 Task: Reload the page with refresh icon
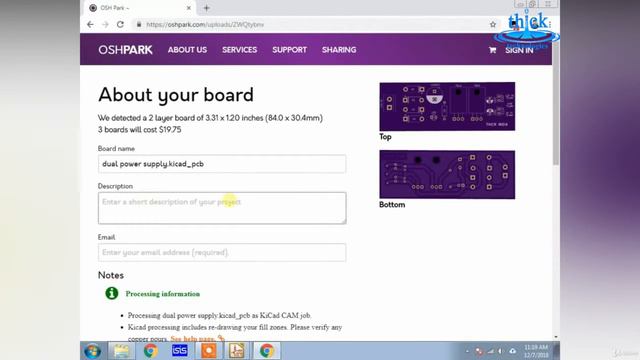(x=120, y=24)
